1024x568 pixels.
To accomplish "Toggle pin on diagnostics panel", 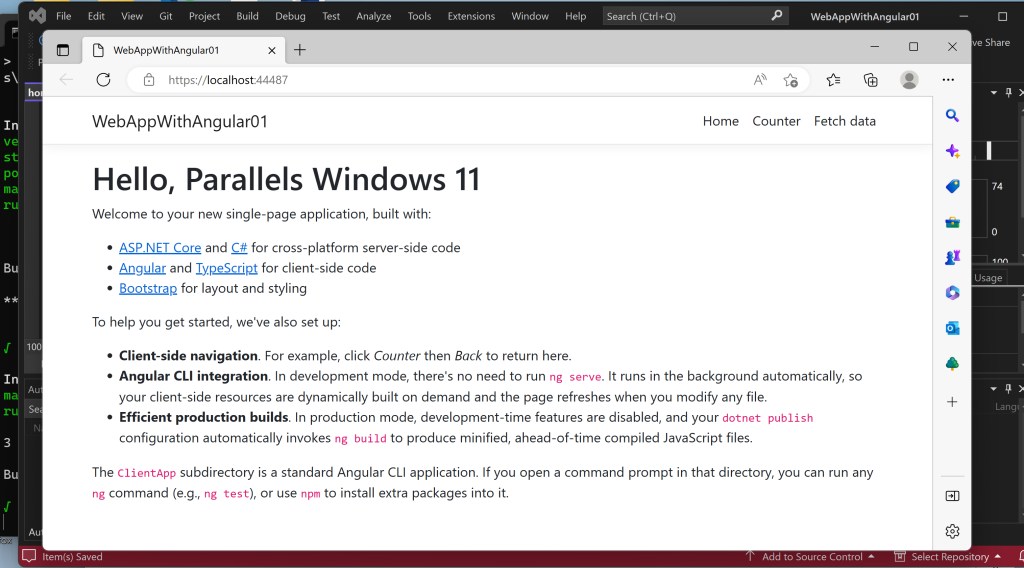I will (x=1008, y=93).
